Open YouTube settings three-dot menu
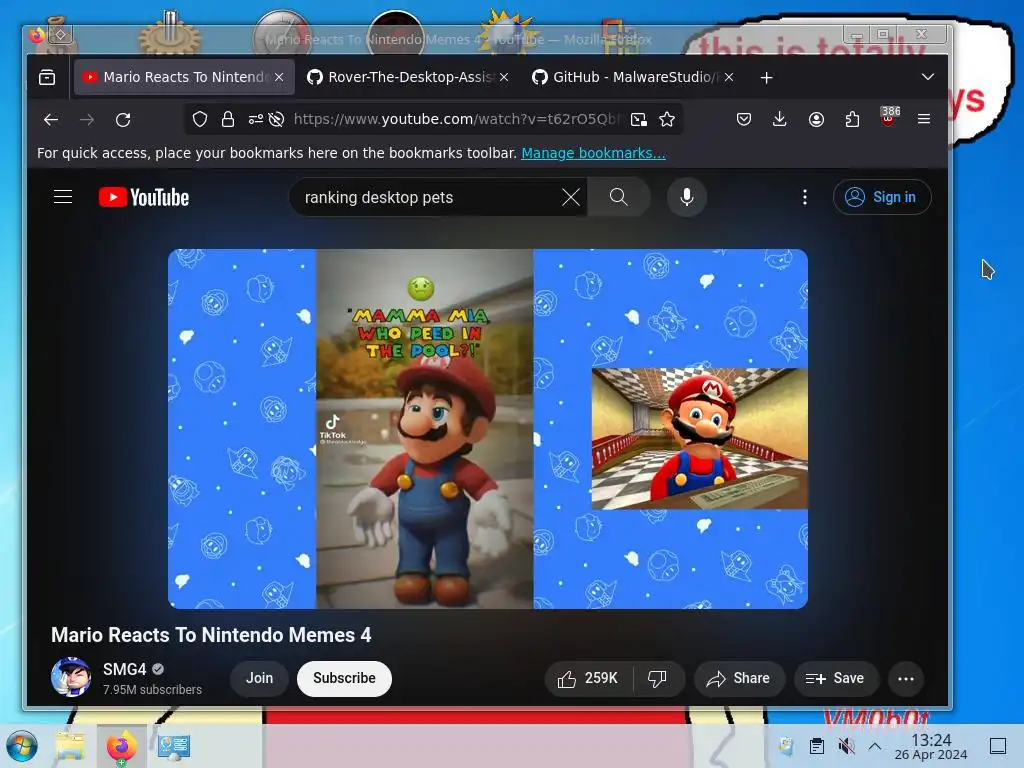 pos(805,197)
